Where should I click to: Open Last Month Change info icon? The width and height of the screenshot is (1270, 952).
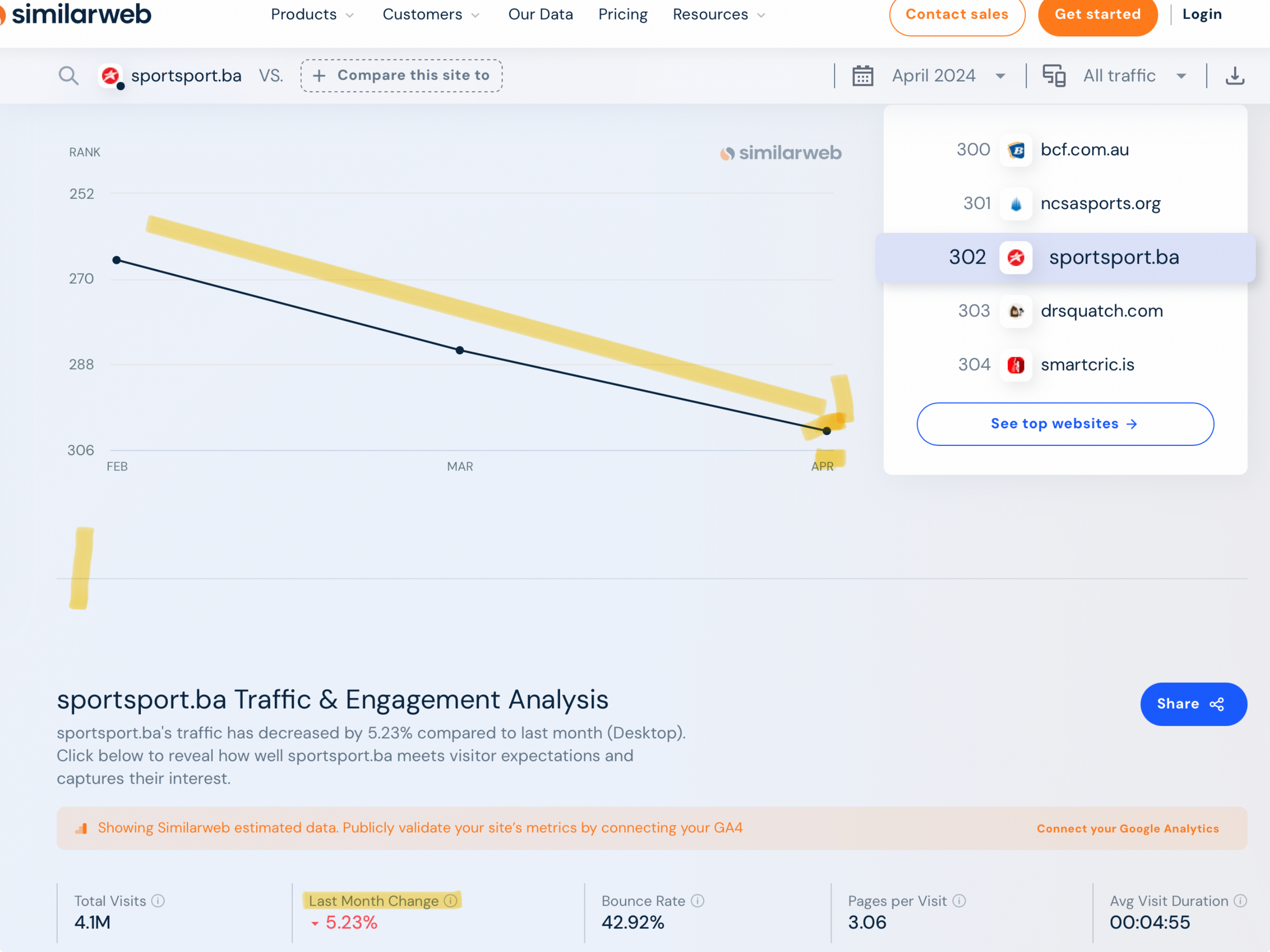[x=451, y=901]
